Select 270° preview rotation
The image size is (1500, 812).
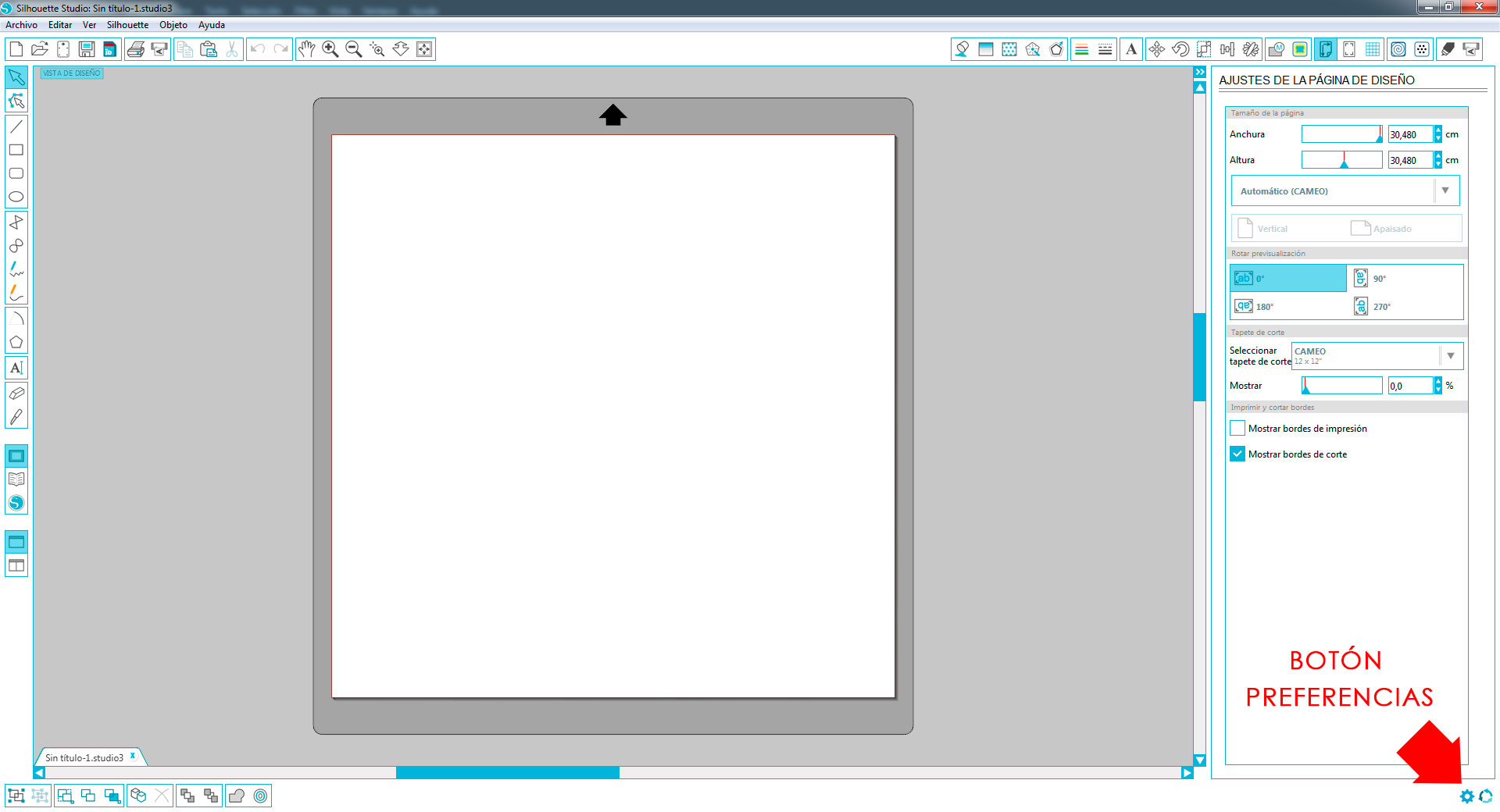(x=1405, y=306)
